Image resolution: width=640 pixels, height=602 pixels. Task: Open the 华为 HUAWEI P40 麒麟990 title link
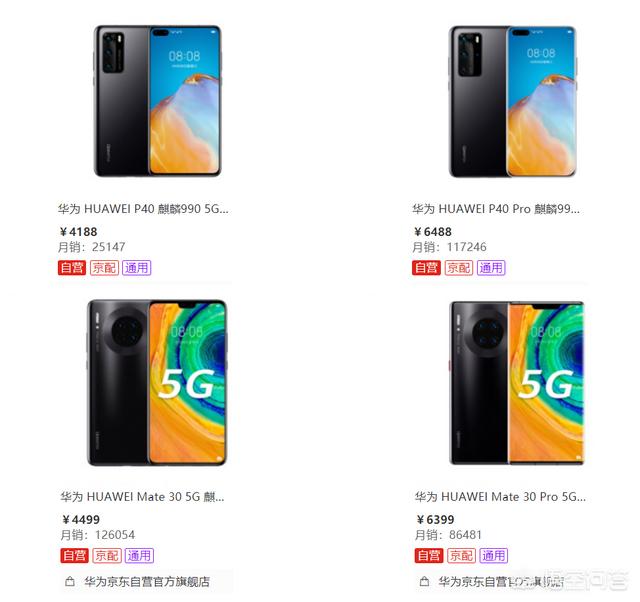pyautogui.click(x=143, y=209)
